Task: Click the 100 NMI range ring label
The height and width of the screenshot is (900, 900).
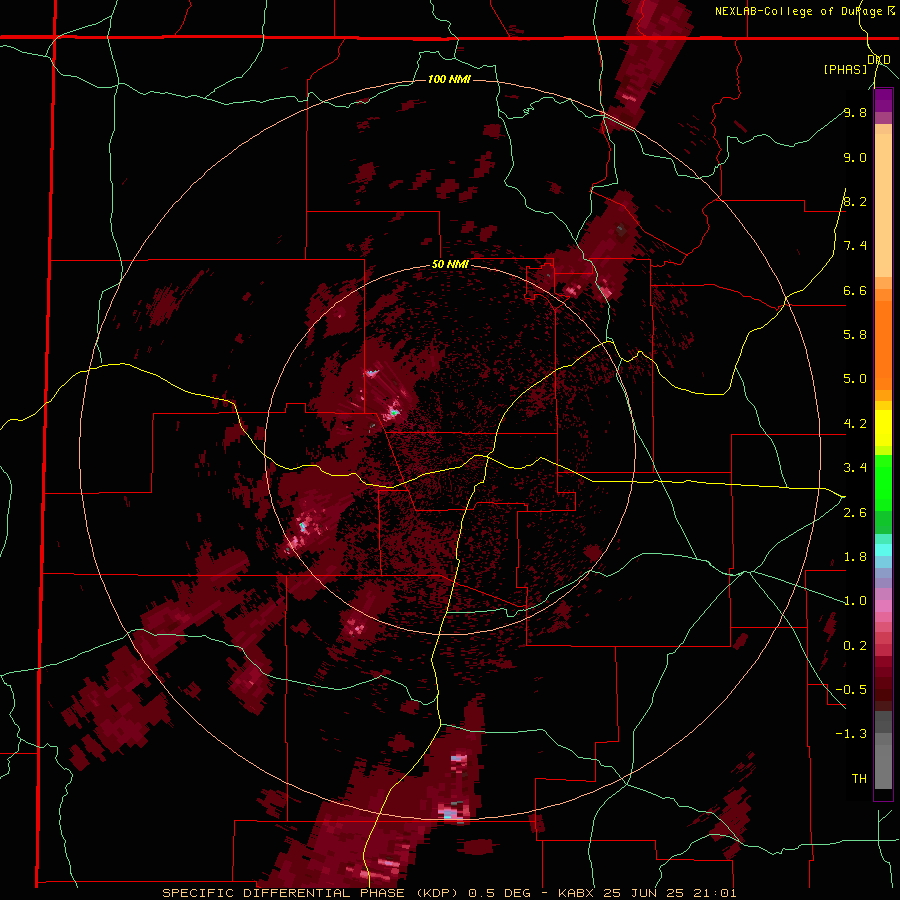Action: [x=449, y=79]
